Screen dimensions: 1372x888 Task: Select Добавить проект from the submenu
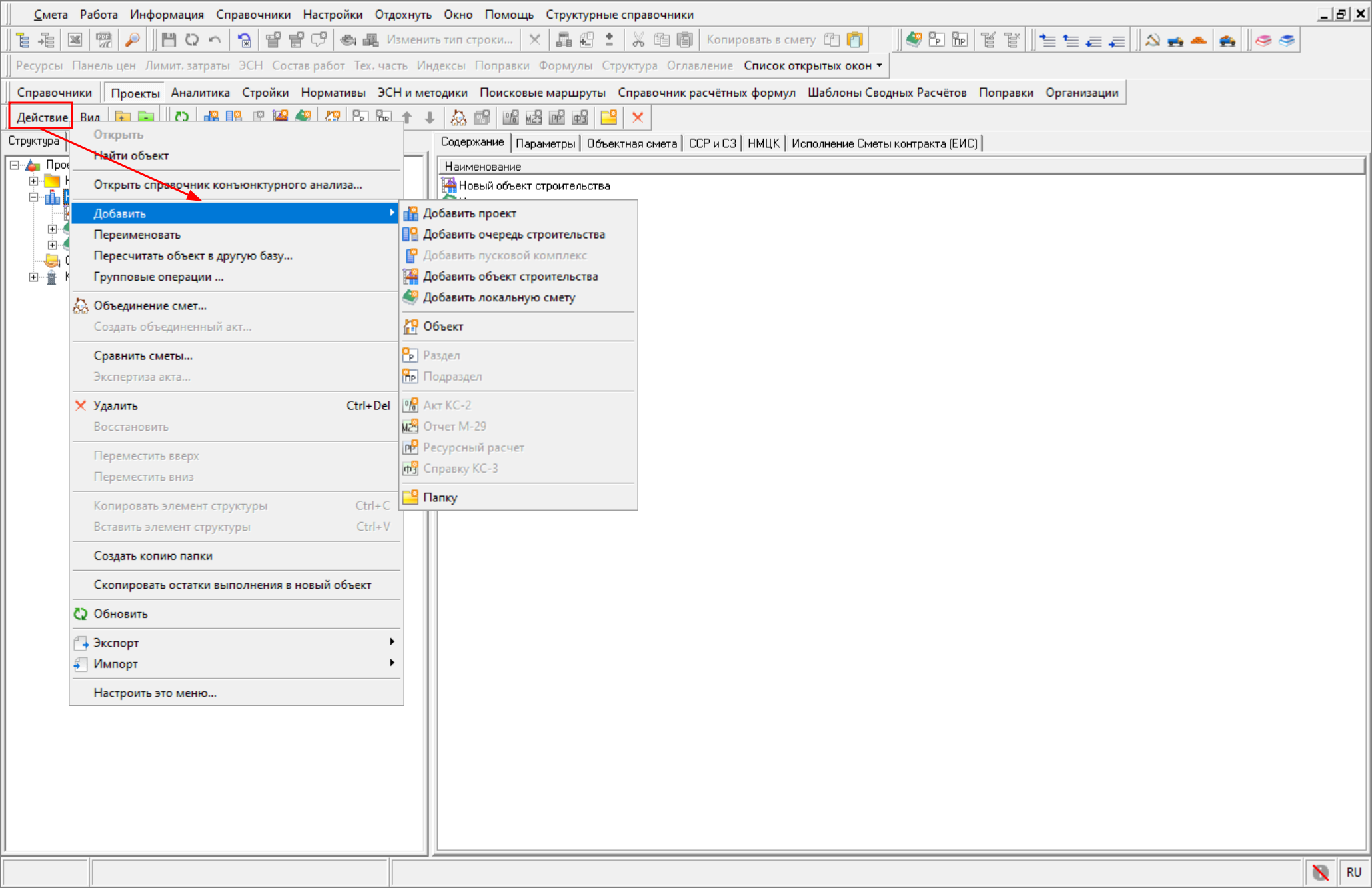518,213
